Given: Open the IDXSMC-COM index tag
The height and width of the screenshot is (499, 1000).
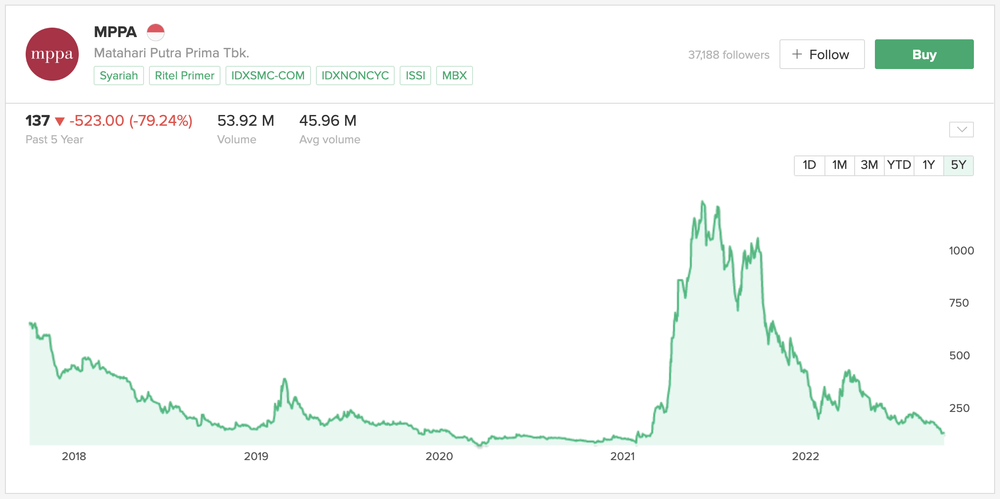Looking at the screenshot, I should pos(268,75).
